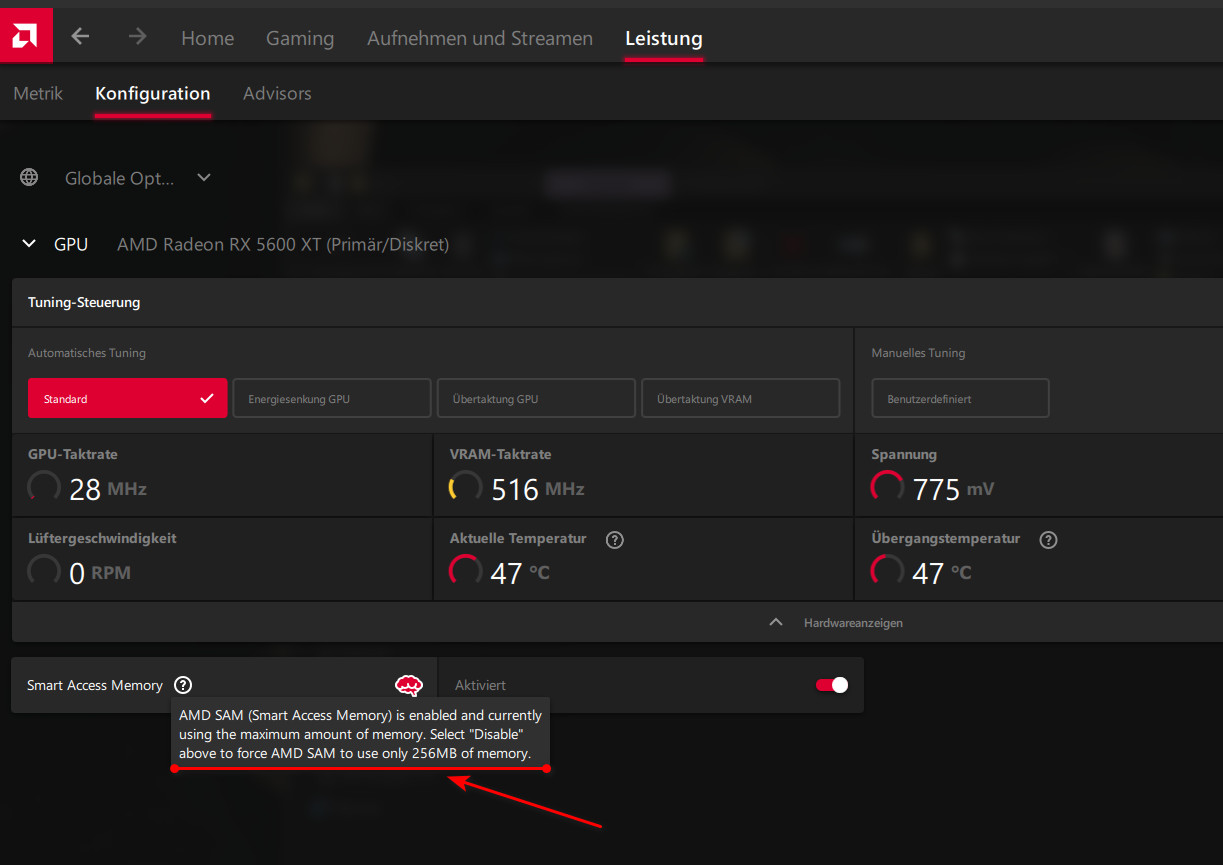Open the Gaming tab

point(300,38)
